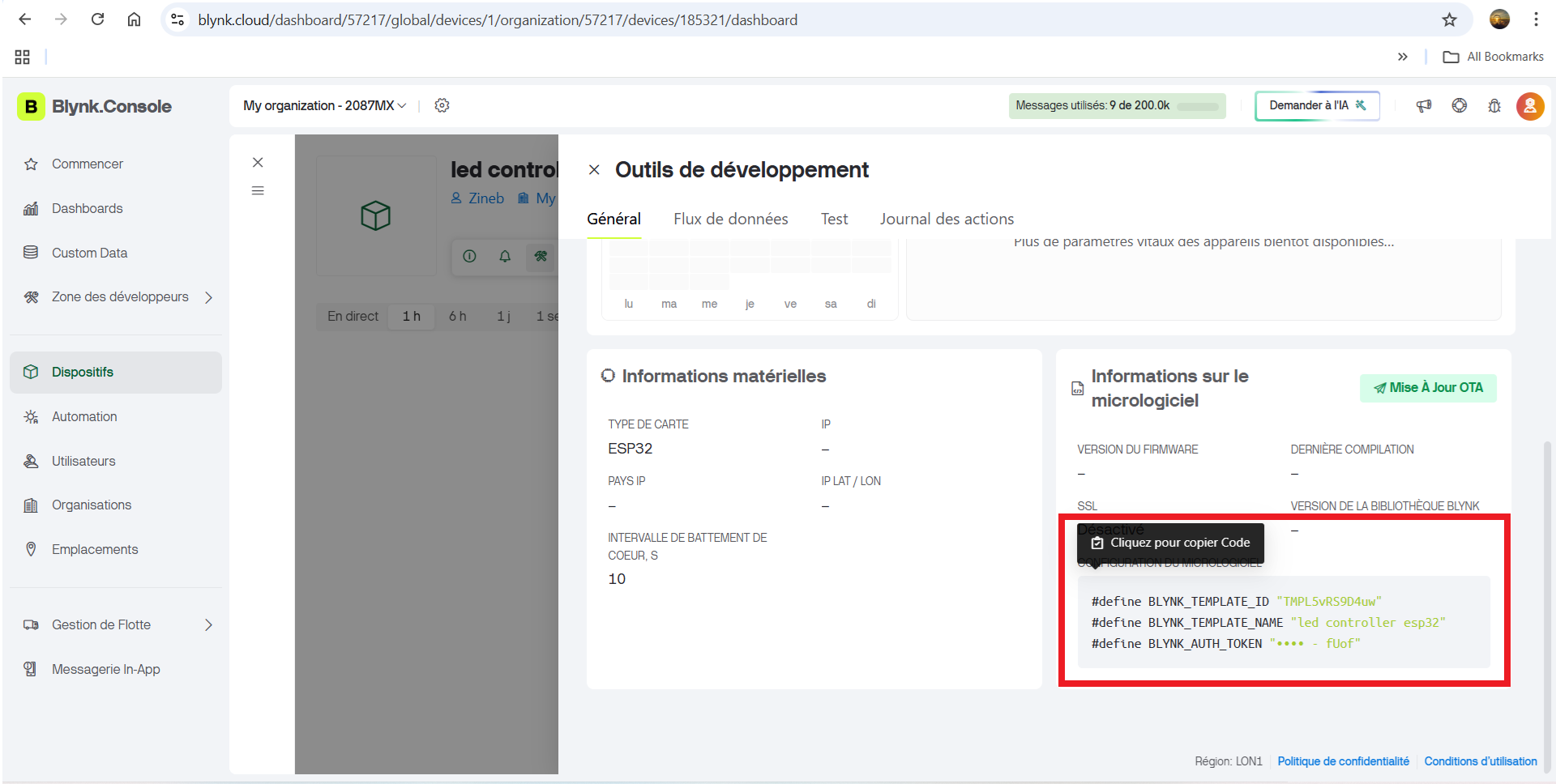Viewport: 1556px width, 784px height.
Task: Bookmark this page with star icon
Action: [1449, 19]
